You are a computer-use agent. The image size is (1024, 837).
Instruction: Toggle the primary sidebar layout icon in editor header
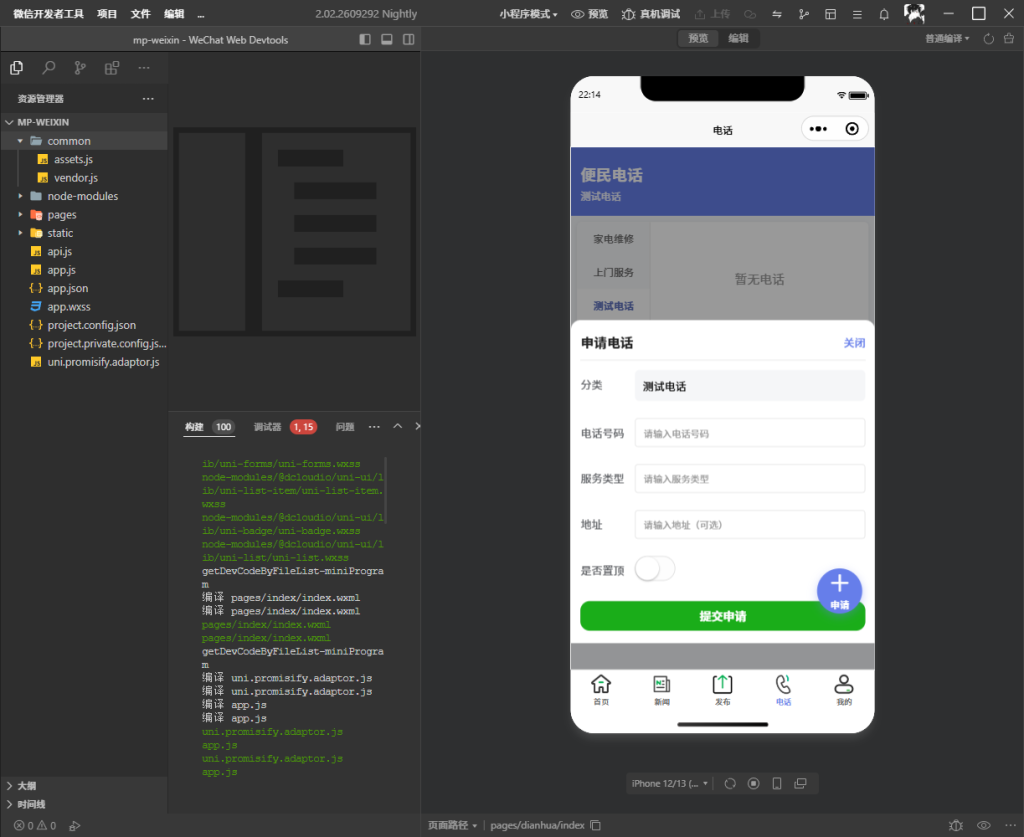(365, 39)
